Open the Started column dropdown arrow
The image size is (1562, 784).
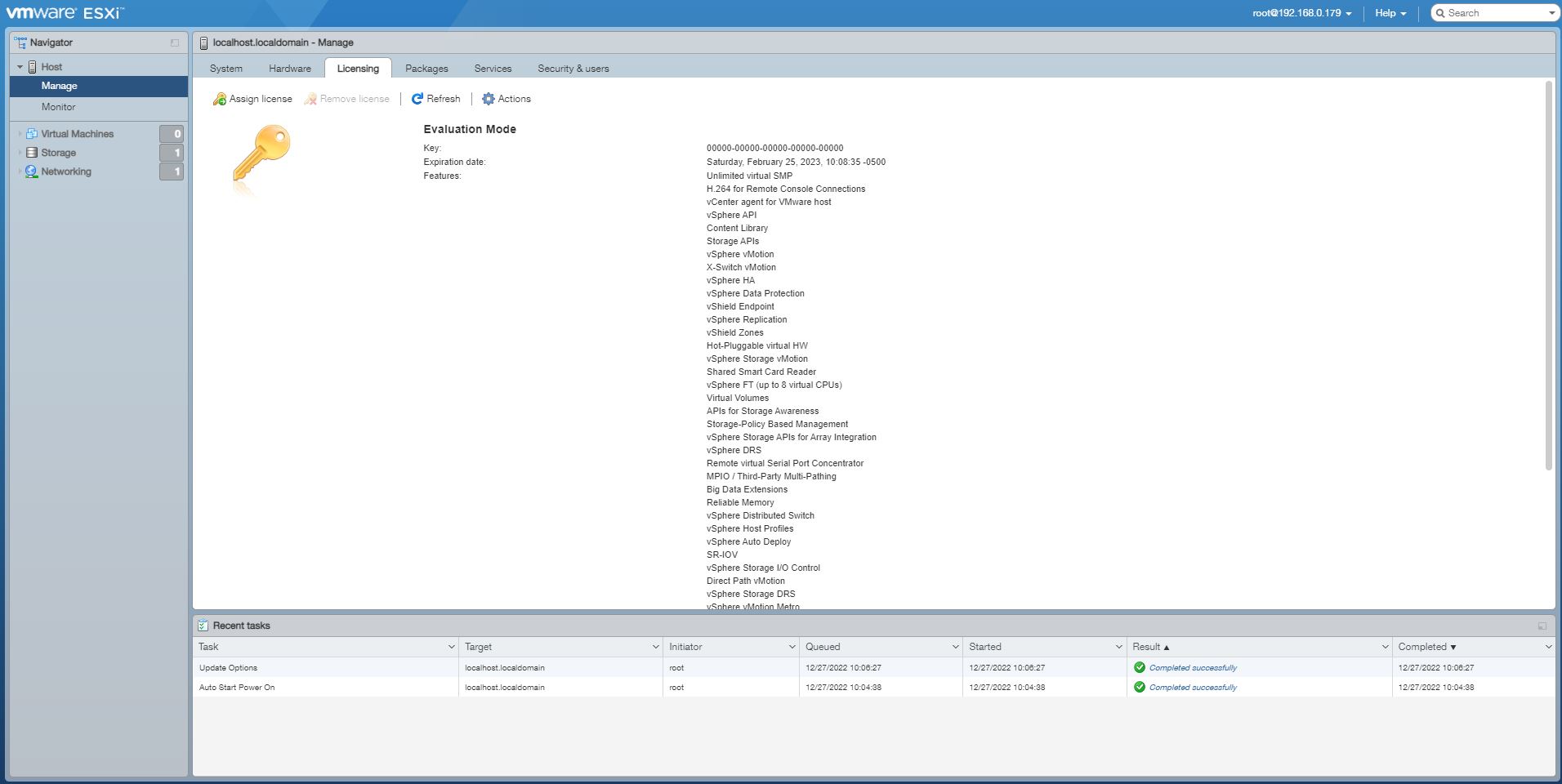[x=1118, y=647]
